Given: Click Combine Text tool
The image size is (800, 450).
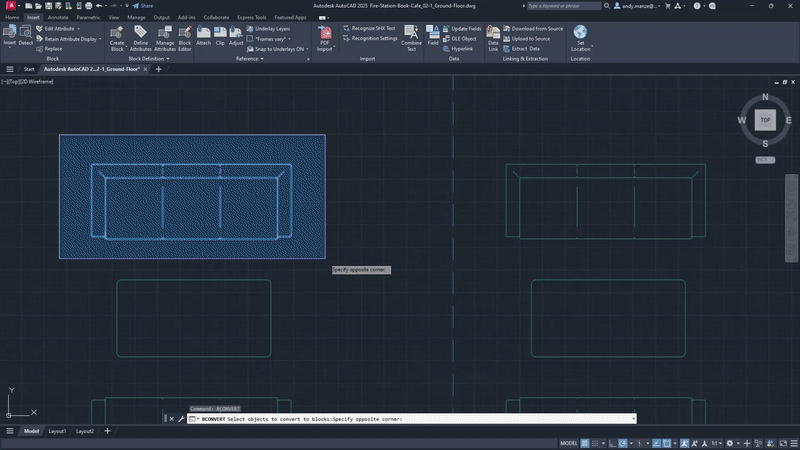Looking at the screenshot, I should [x=411, y=38].
